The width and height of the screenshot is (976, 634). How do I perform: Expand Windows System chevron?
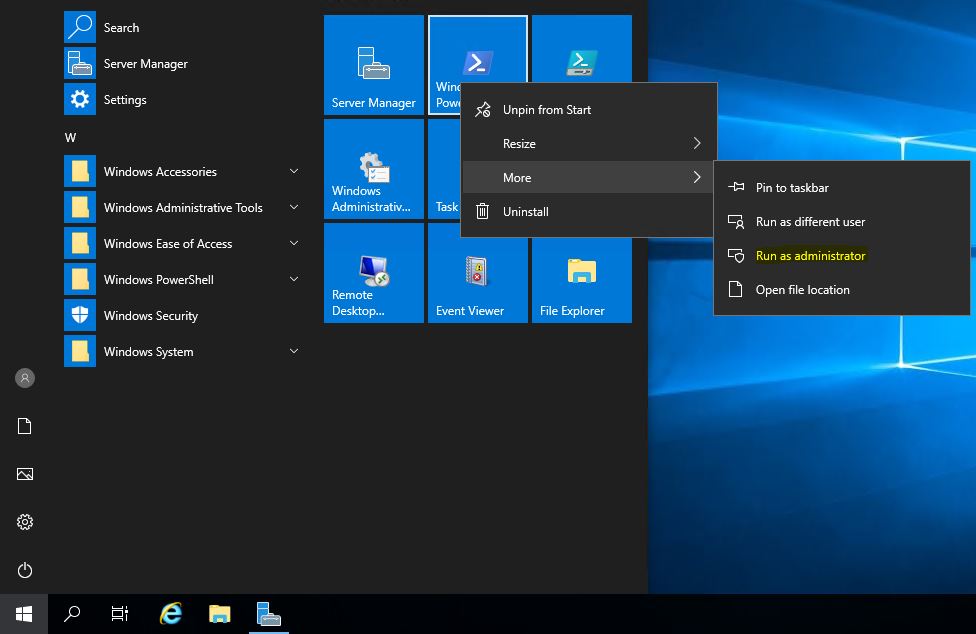click(294, 352)
